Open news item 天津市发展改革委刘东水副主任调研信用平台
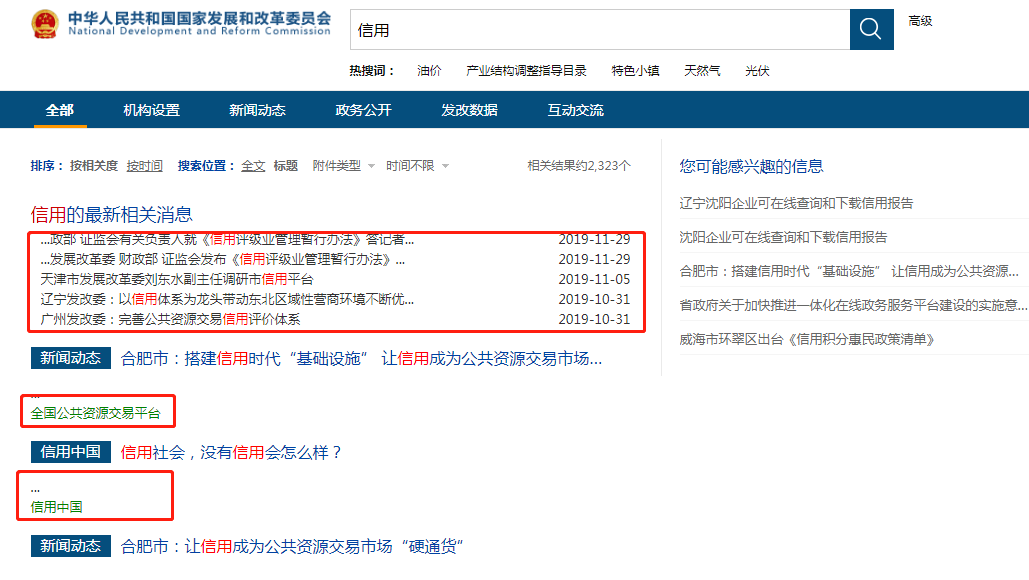Screen dimensions: 1029x580 click(x=177, y=280)
